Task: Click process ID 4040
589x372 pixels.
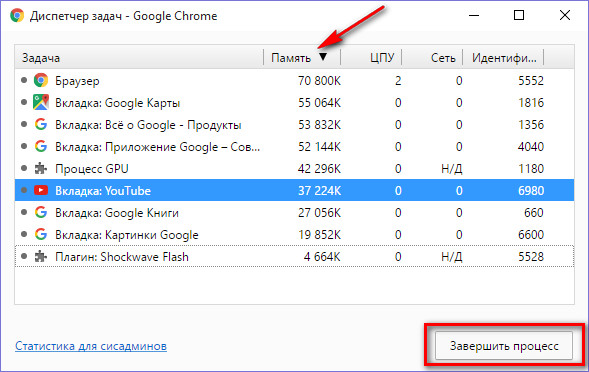Action: point(531,147)
